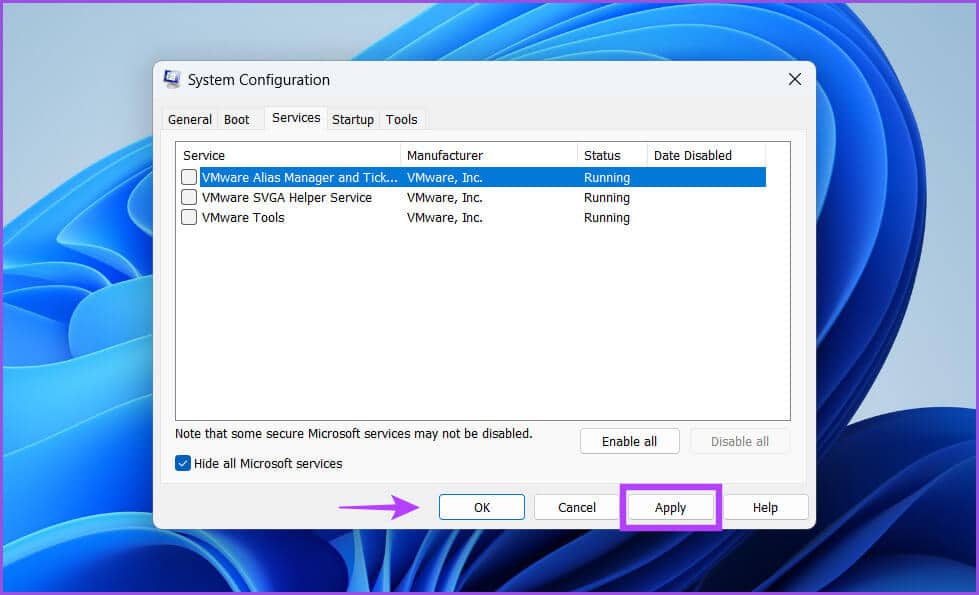Tick the VMware SVGA Helper Service checkbox

[x=189, y=197]
